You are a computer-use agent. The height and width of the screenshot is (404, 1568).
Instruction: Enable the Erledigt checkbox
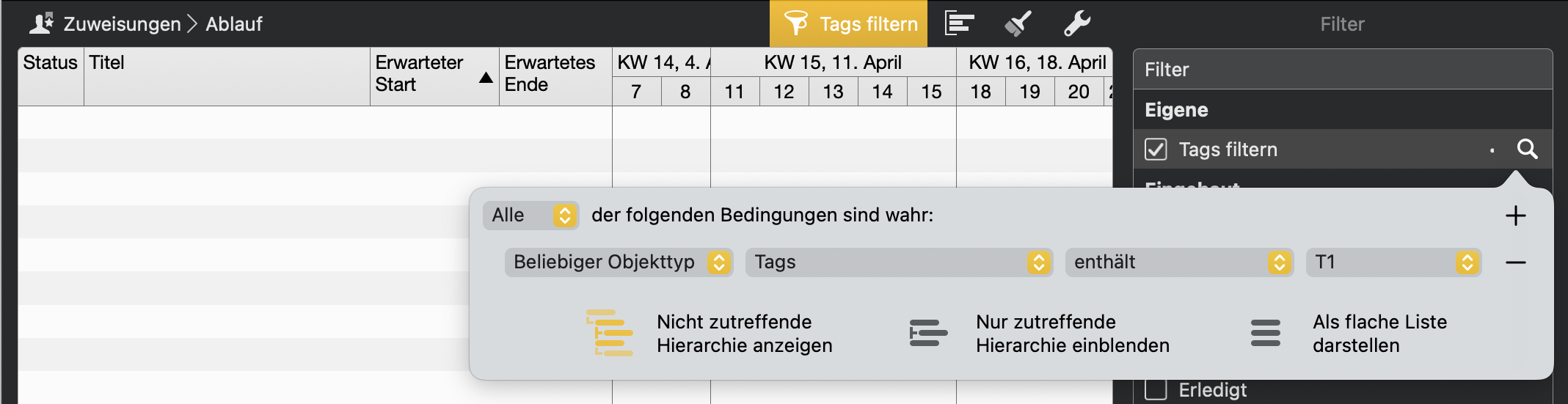point(1156,390)
